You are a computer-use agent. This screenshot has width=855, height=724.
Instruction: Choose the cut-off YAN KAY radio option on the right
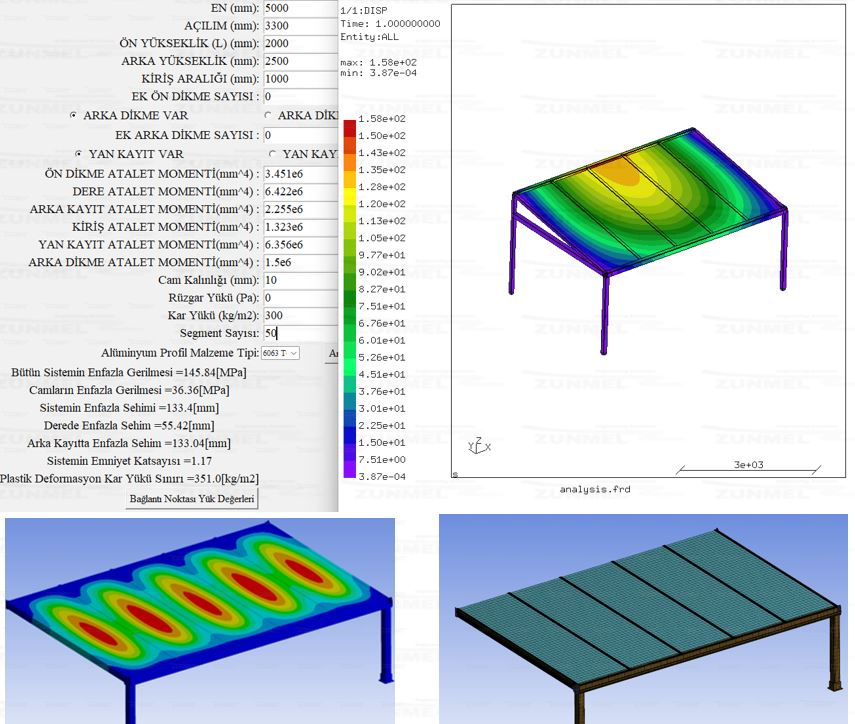[x=273, y=155]
